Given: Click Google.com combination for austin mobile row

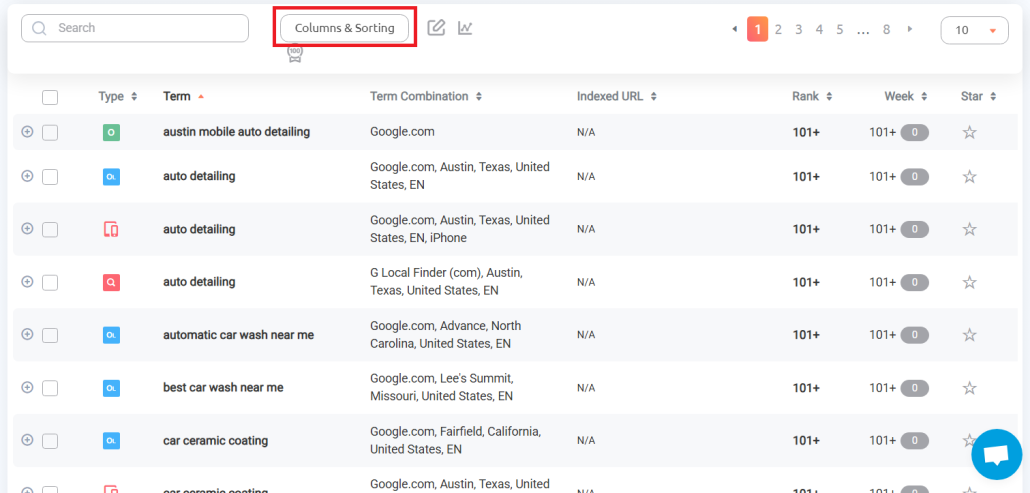Looking at the screenshot, I should pos(402,131).
